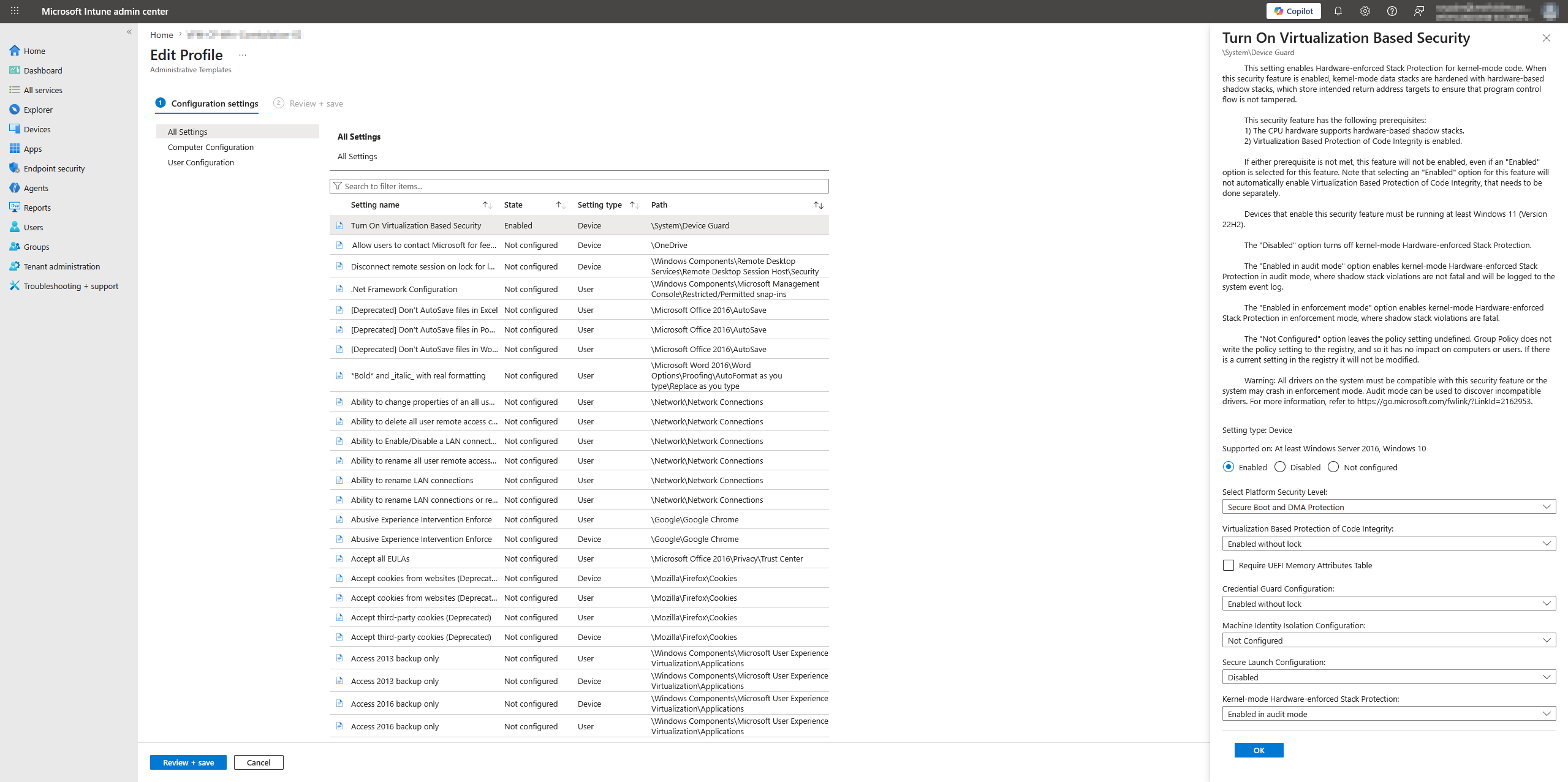Image resolution: width=1568 pixels, height=782 pixels.
Task: Select the Enabled radio button
Action: click(x=1229, y=467)
